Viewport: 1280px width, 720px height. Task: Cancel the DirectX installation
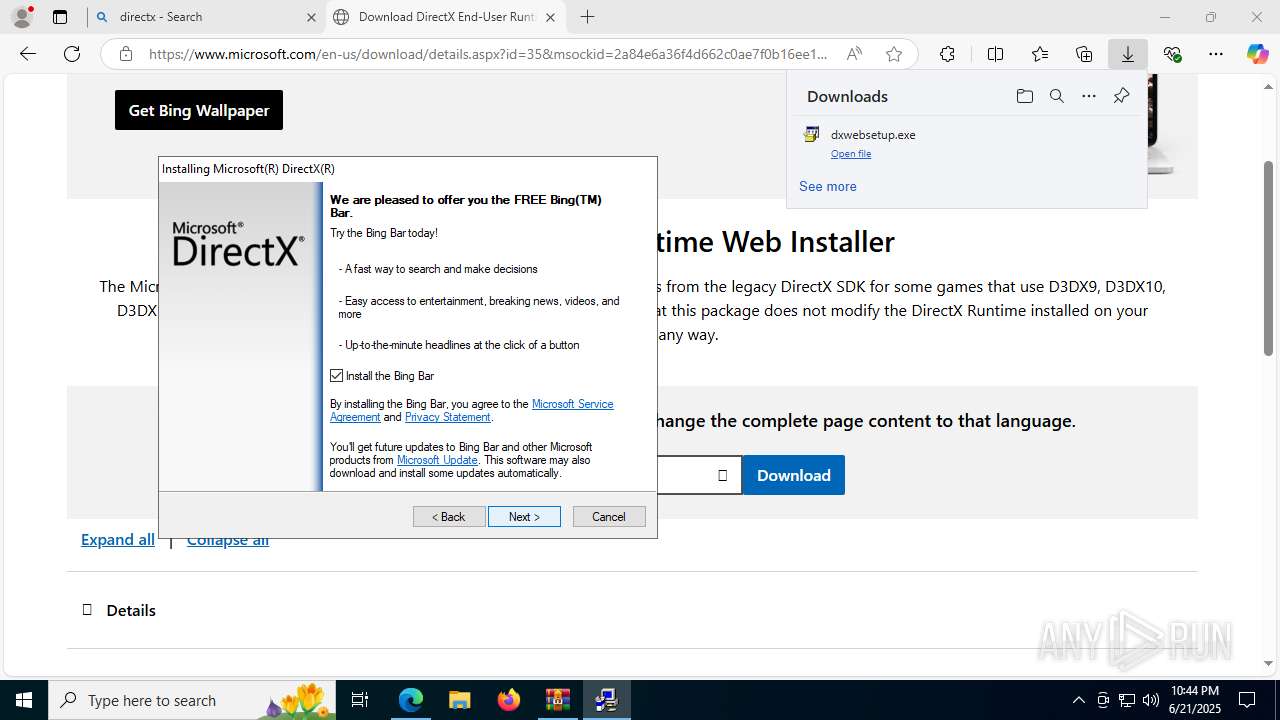(609, 517)
